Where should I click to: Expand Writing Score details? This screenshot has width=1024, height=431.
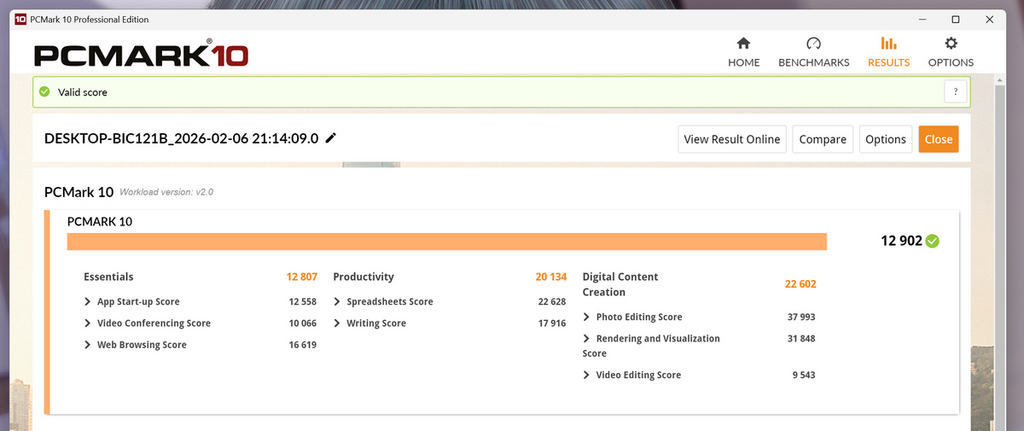pyautogui.click(x=337, y=323)
